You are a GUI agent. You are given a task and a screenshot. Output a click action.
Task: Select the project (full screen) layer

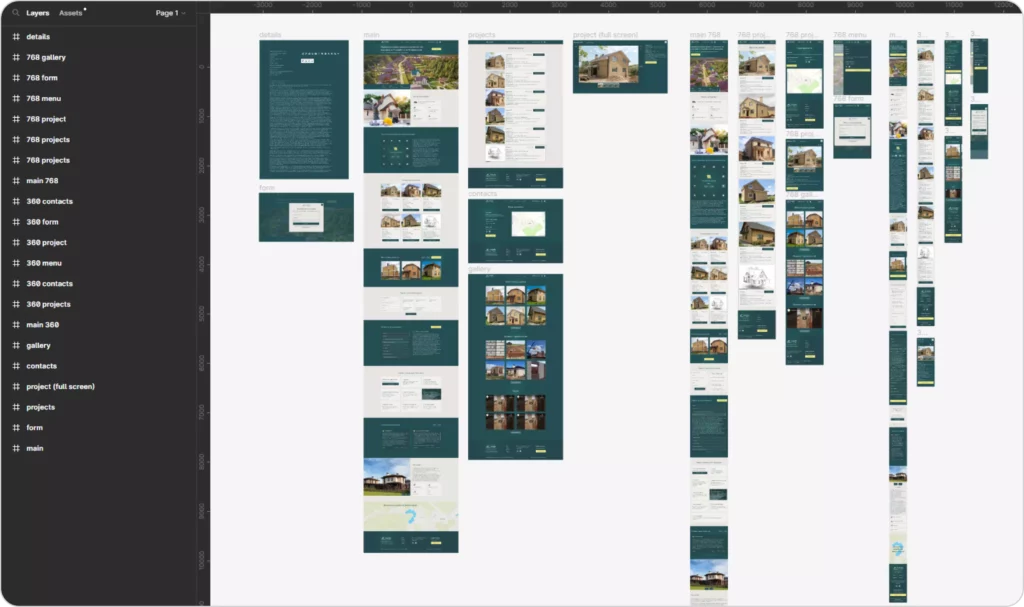[60, 387]
